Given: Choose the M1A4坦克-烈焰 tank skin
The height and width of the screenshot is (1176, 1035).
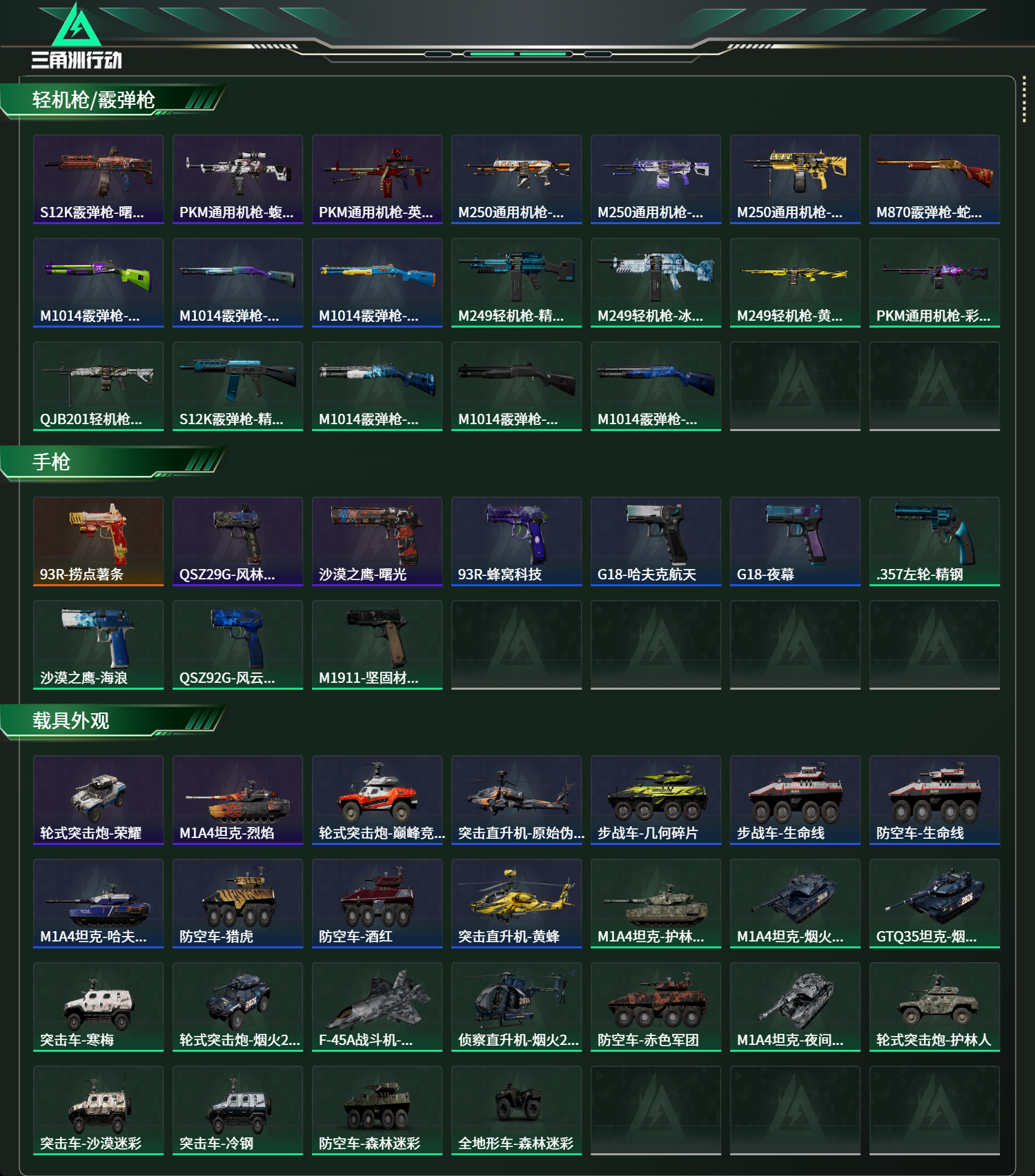Looking at the screenshot, I should [238, 800].
